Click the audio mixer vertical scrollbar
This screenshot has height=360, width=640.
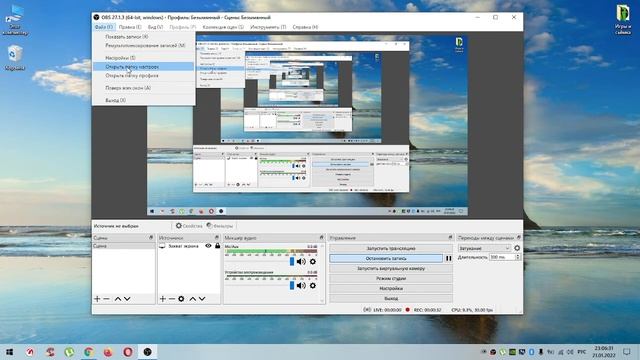pyautogui.click(x=322, y=273)
